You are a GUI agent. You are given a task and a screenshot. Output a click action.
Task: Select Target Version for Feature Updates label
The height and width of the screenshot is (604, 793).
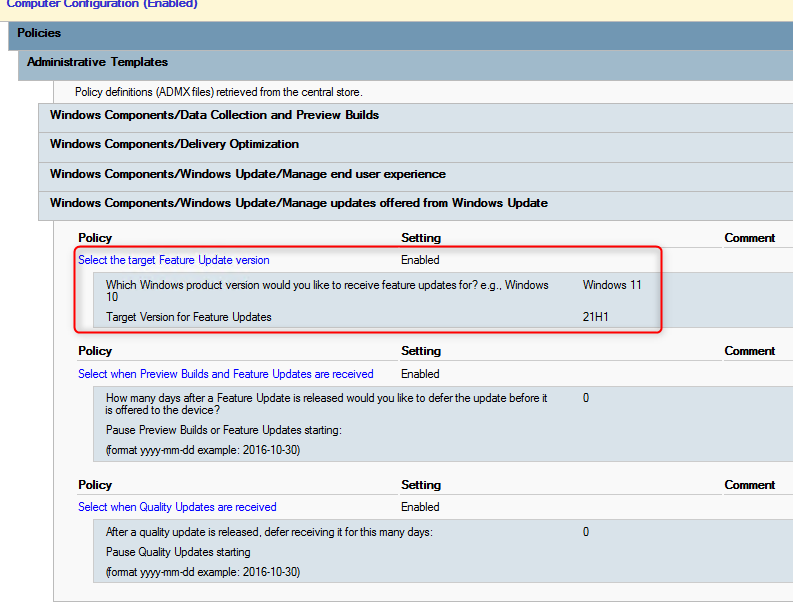(x=189, y=317)
